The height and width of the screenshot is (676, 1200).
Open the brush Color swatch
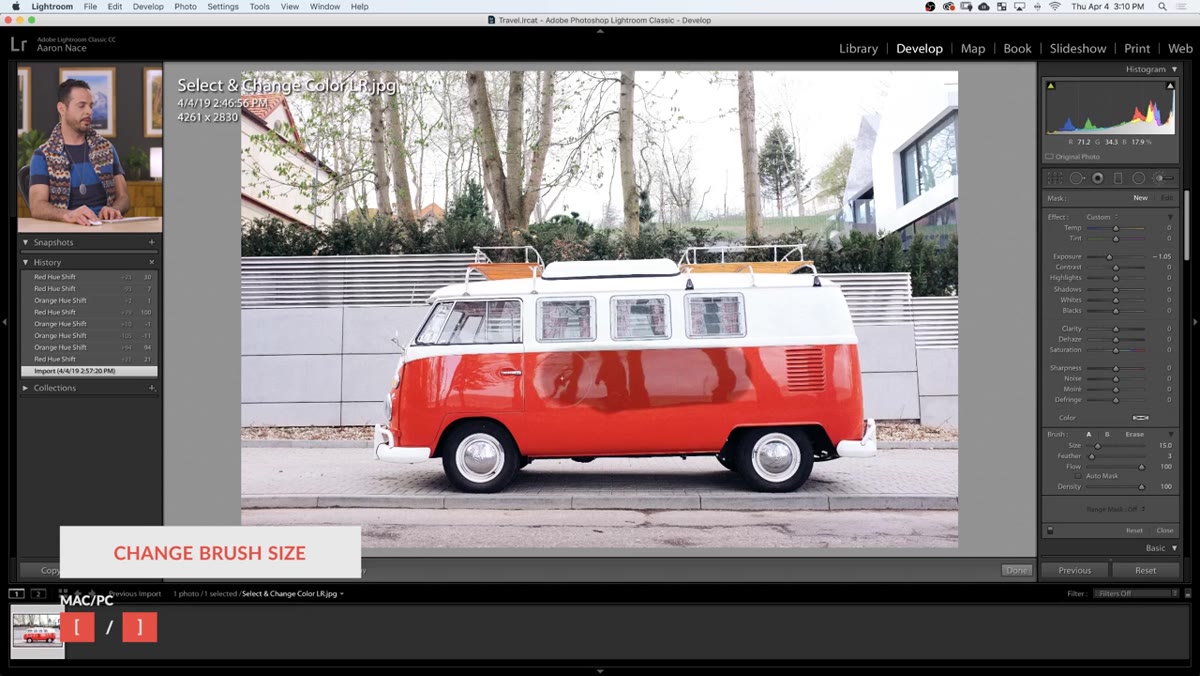point(1140,417)
